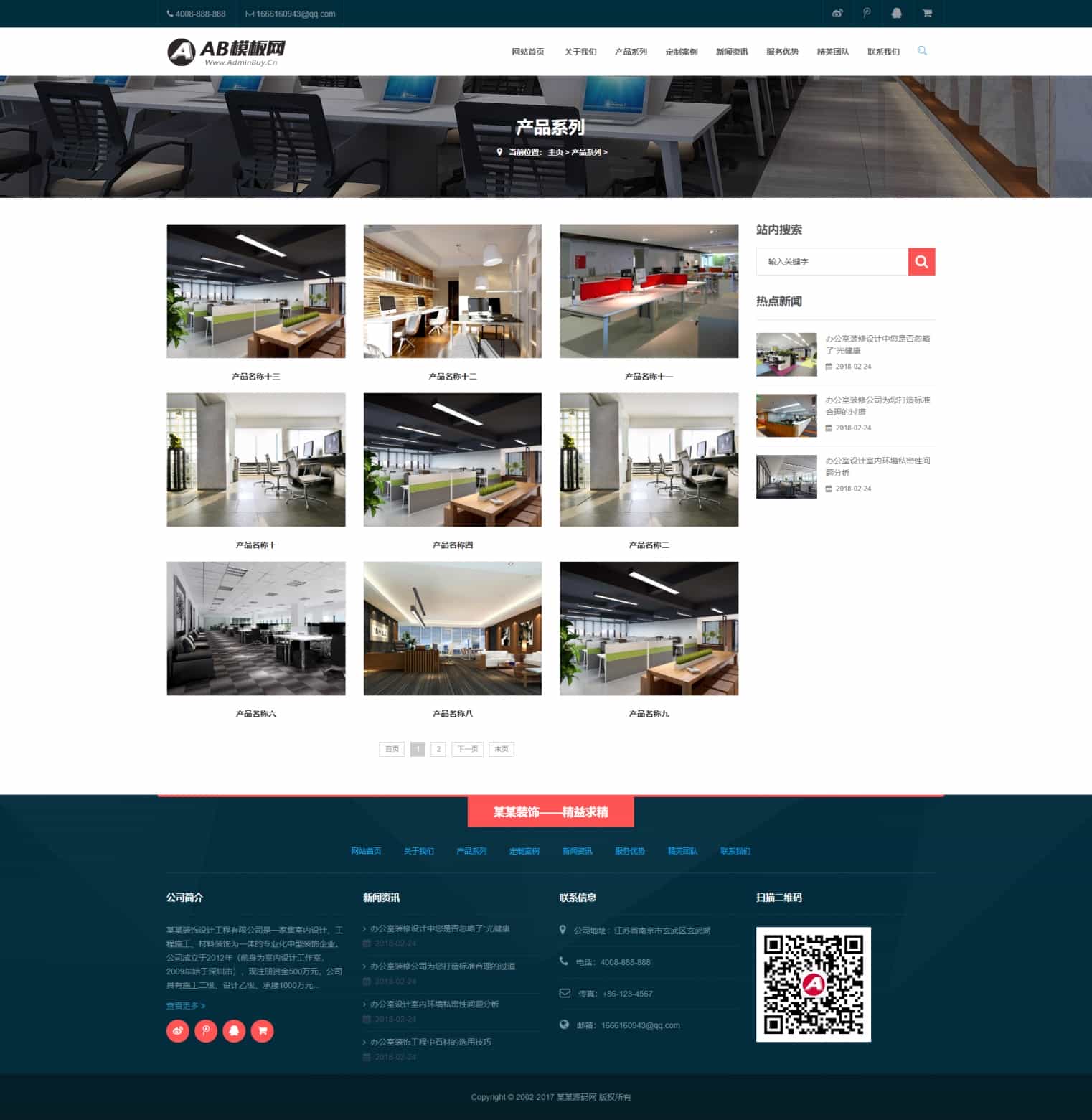Viewport: 1092px width, 1120px height.
Task: Open 服务优势 in main navigation
Action: pyautogui.click(x=782, y=52)
